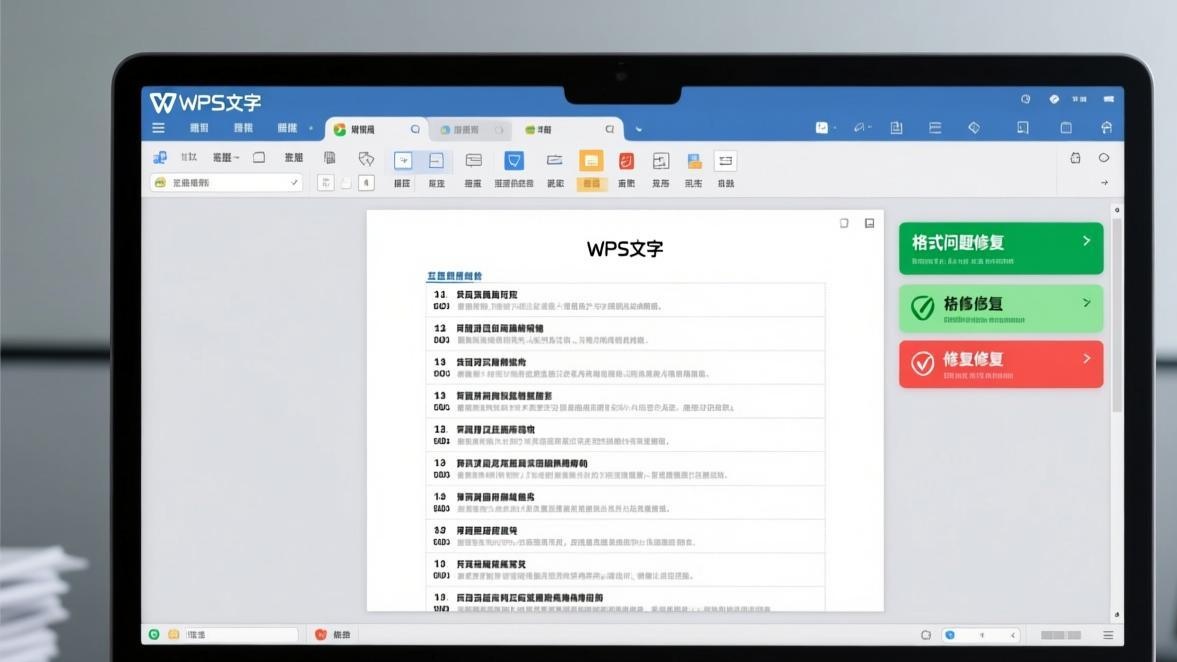Click the calendar-like square icon in the blue bar
This screenshot has width=1177, height=662.
(x=1066, y=128)
